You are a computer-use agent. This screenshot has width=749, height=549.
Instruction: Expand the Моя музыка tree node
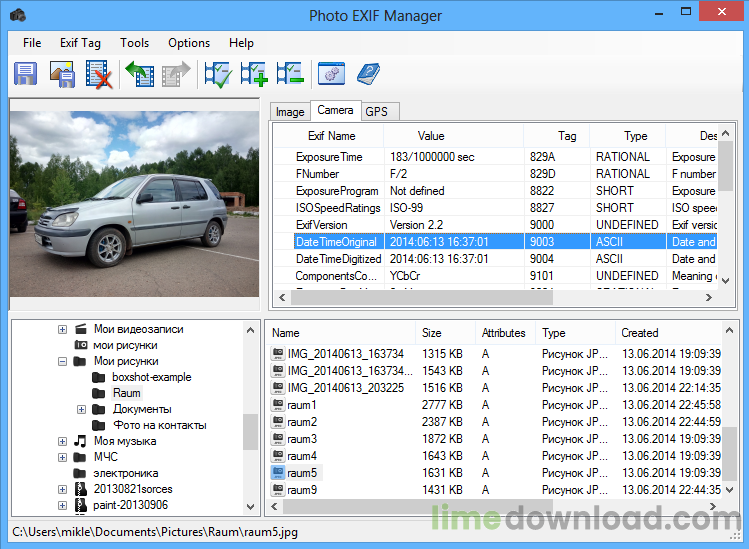[x=62, y=441]
